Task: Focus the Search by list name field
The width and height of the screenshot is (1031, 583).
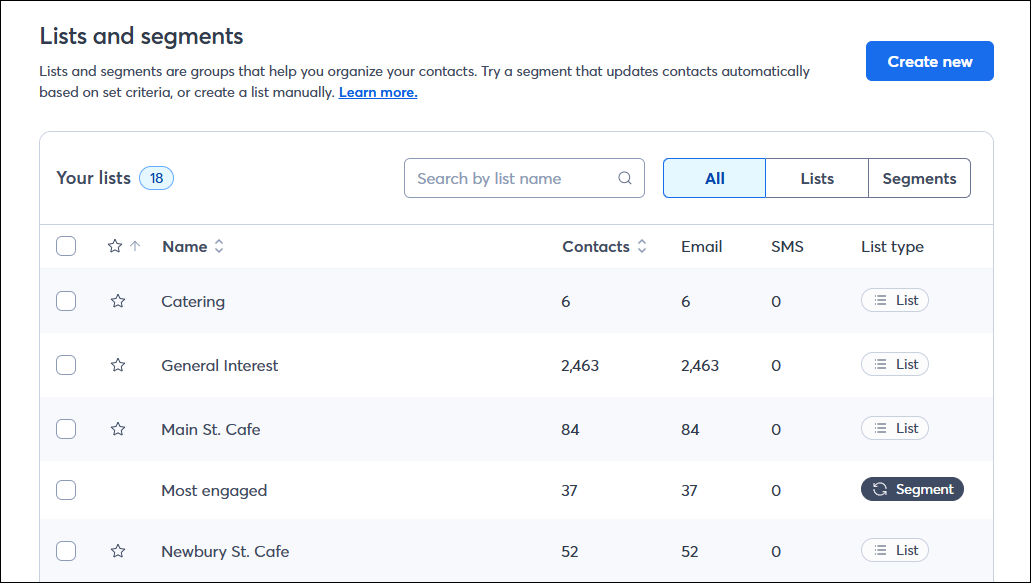Action: [524, 178]
